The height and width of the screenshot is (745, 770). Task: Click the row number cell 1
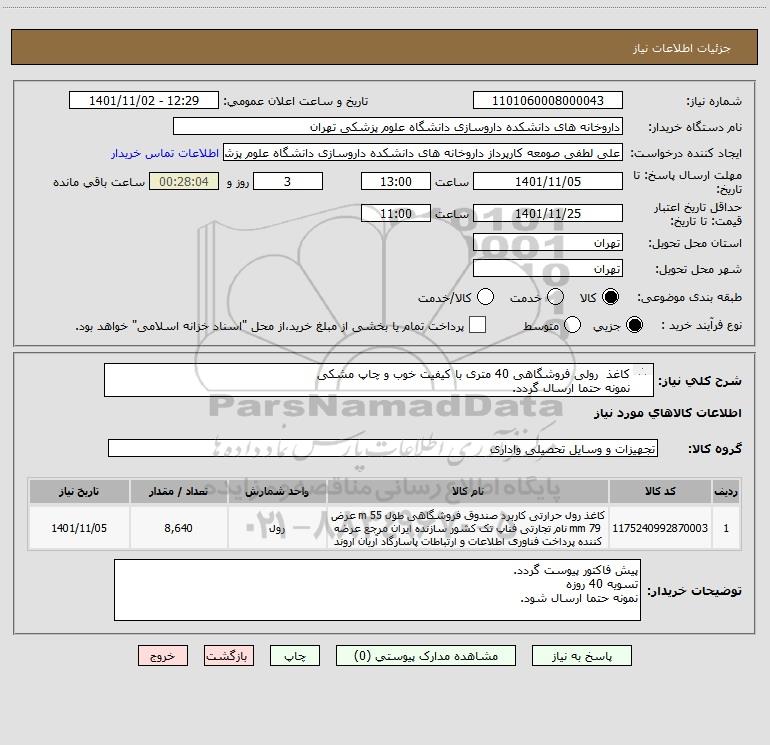726,528
